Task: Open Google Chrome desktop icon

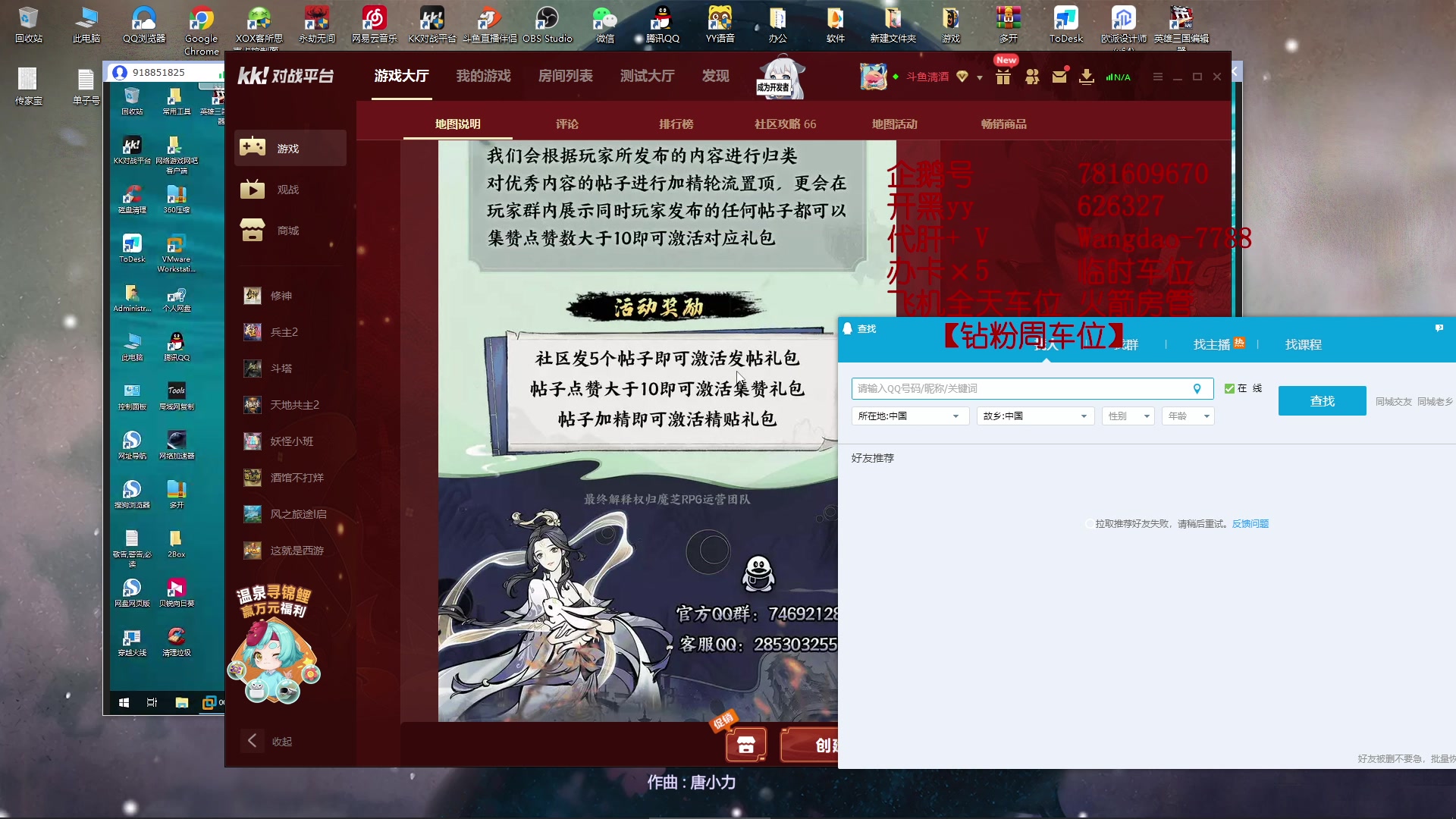Action: (201, 30)
